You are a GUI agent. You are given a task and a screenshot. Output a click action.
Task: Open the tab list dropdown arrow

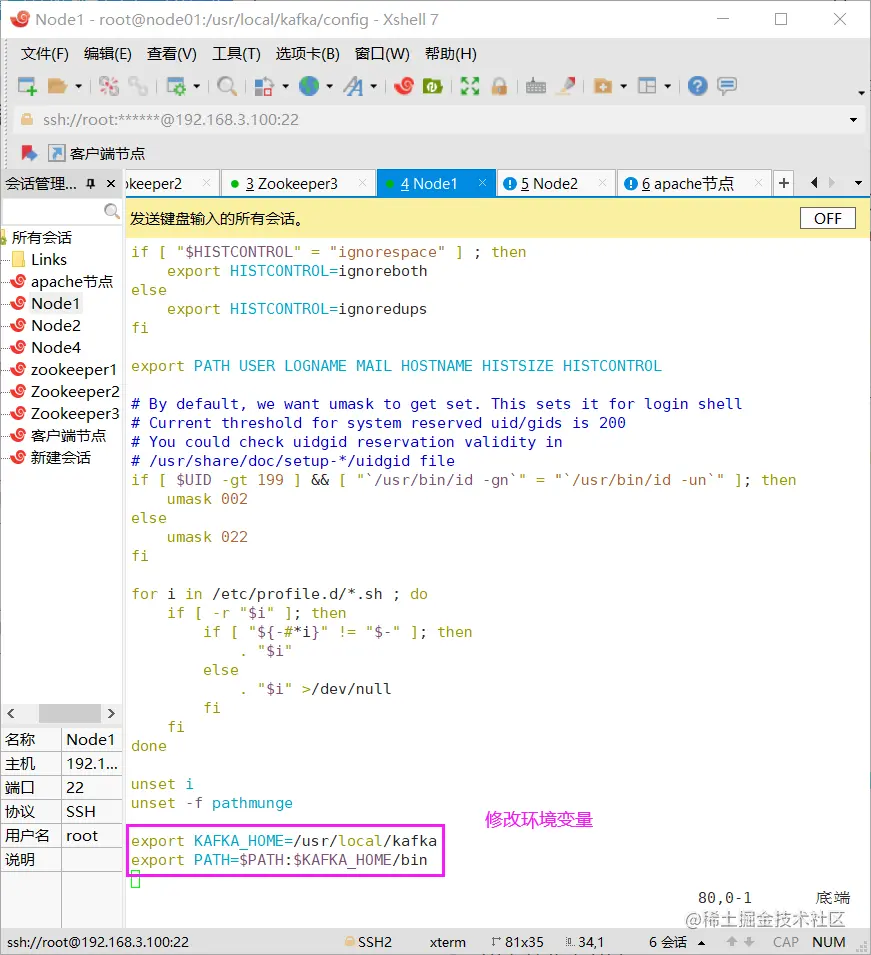click(x=858, y=183)
